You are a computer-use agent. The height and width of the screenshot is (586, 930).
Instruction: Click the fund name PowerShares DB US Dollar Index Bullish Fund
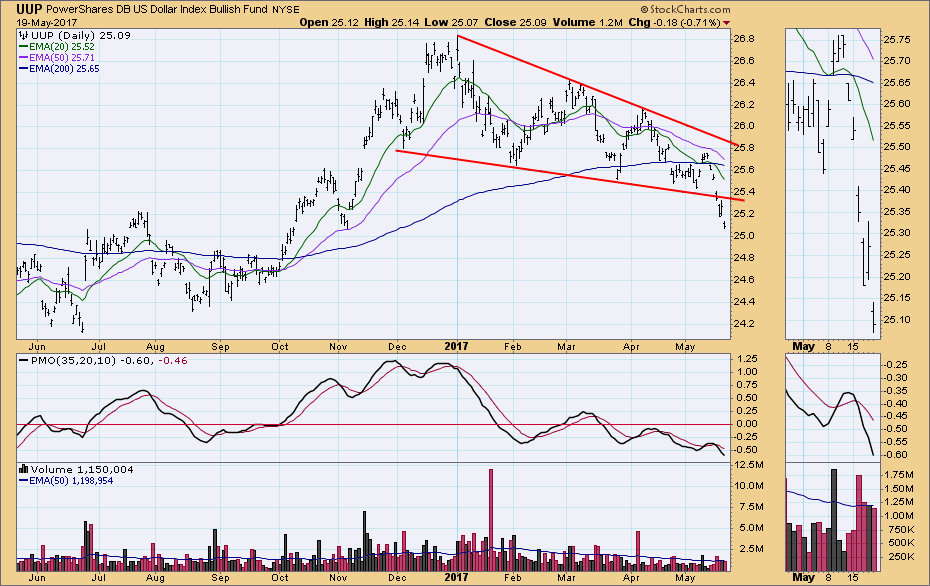tap(157, 9)
